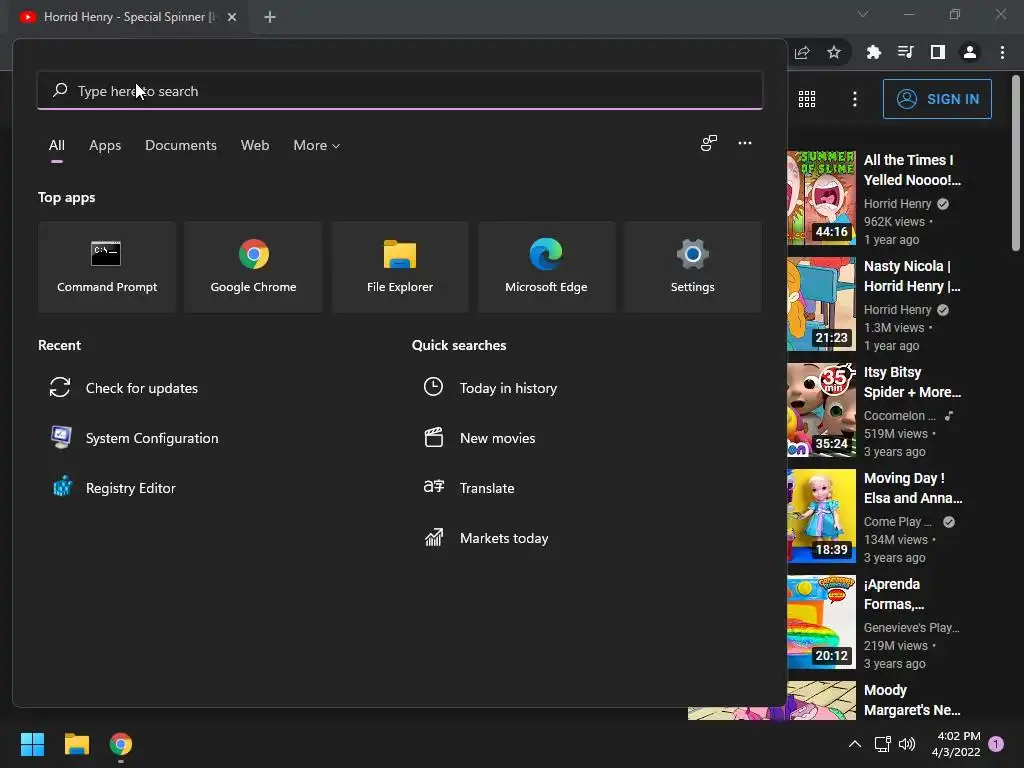Expand the More dropdown in search filters
The image size is (1024, 768).
click(317, 146)
